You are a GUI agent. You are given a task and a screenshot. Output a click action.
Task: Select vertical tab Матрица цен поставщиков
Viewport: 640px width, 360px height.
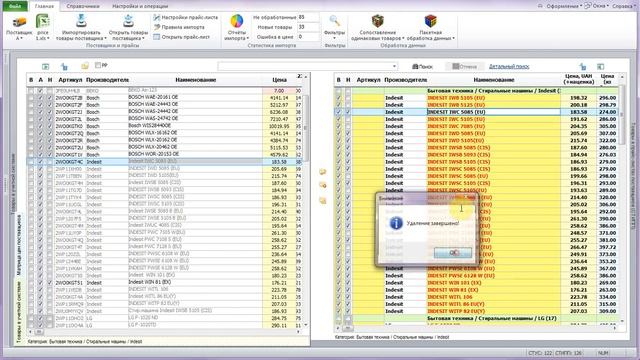point(19,245)
